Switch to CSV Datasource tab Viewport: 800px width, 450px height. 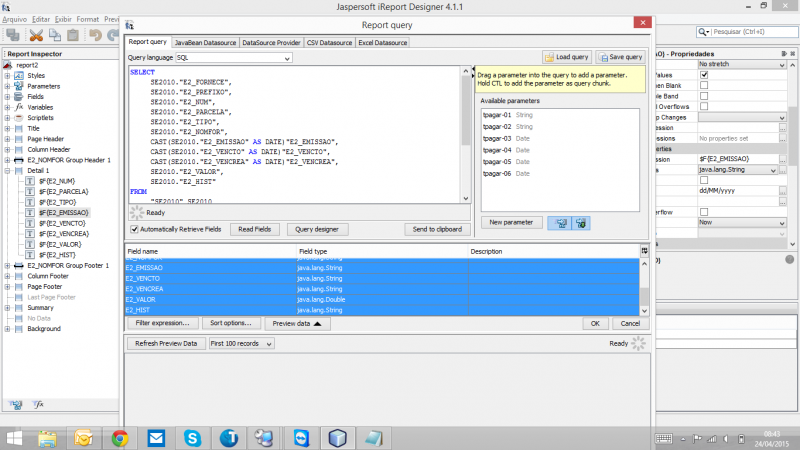(329, 43)
